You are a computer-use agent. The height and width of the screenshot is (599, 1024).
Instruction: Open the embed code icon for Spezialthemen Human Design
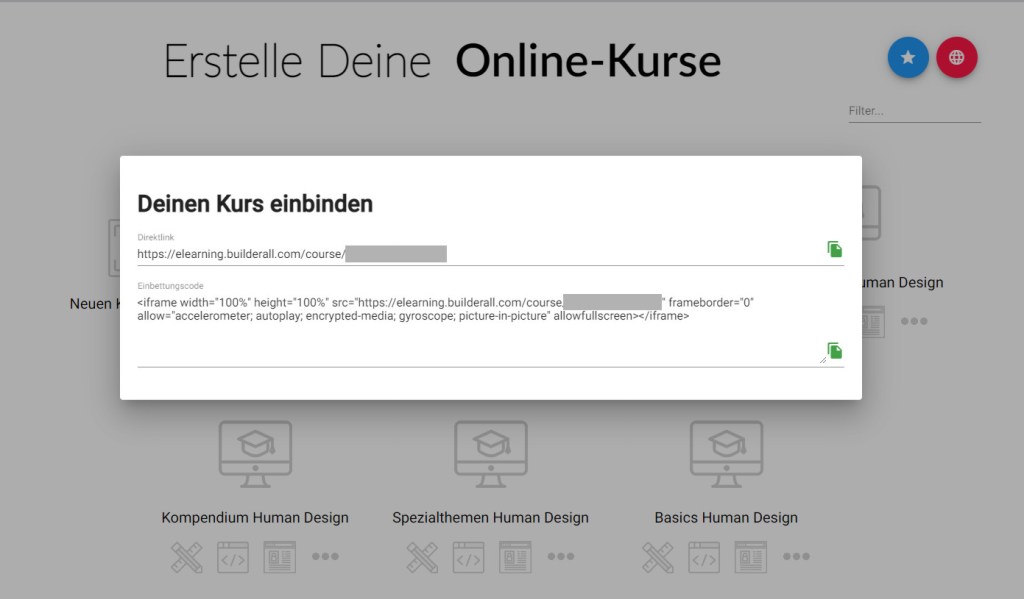[x=468, y=557]
